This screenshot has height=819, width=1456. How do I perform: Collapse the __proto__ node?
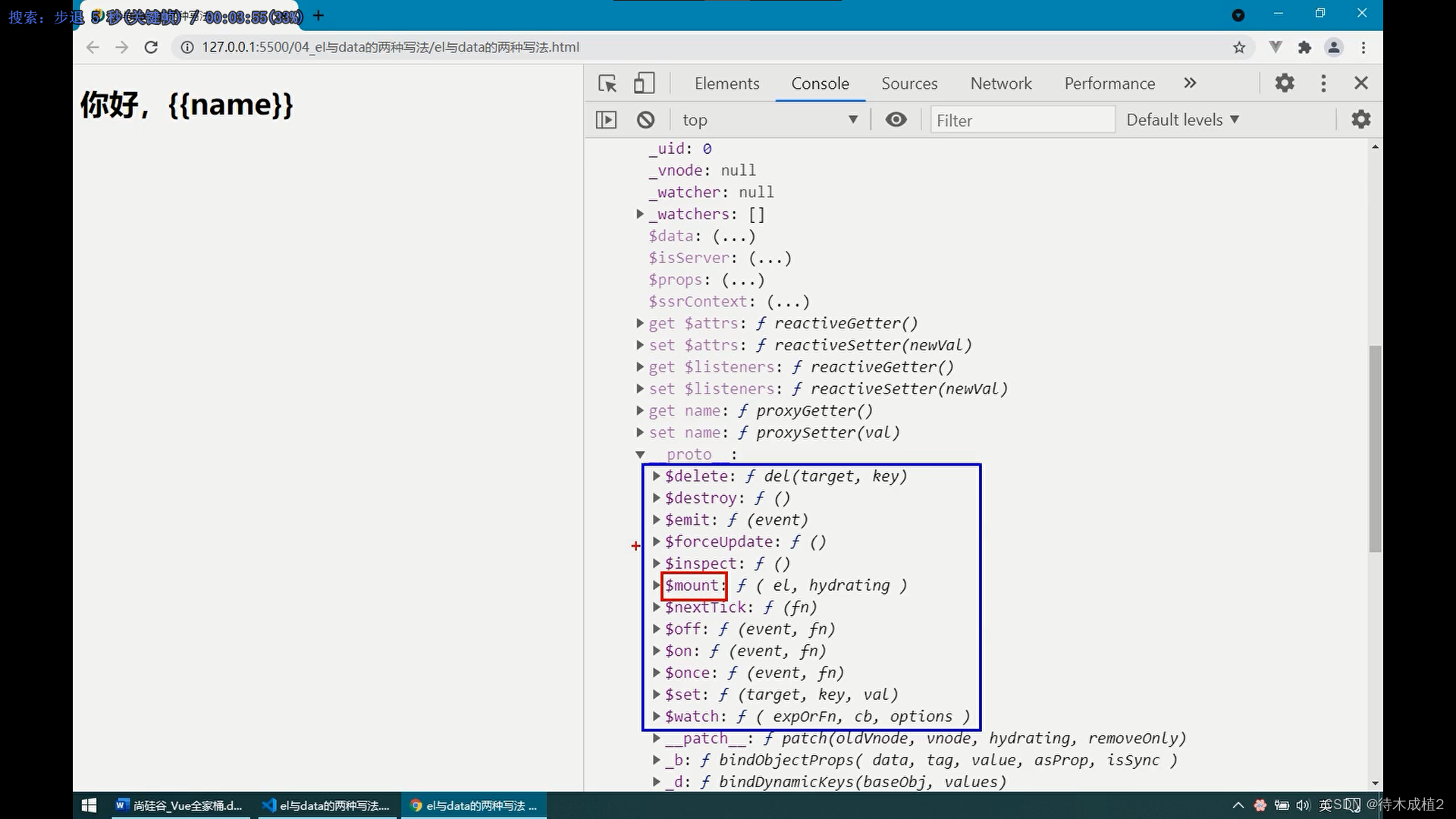click(x=640, y=455)
